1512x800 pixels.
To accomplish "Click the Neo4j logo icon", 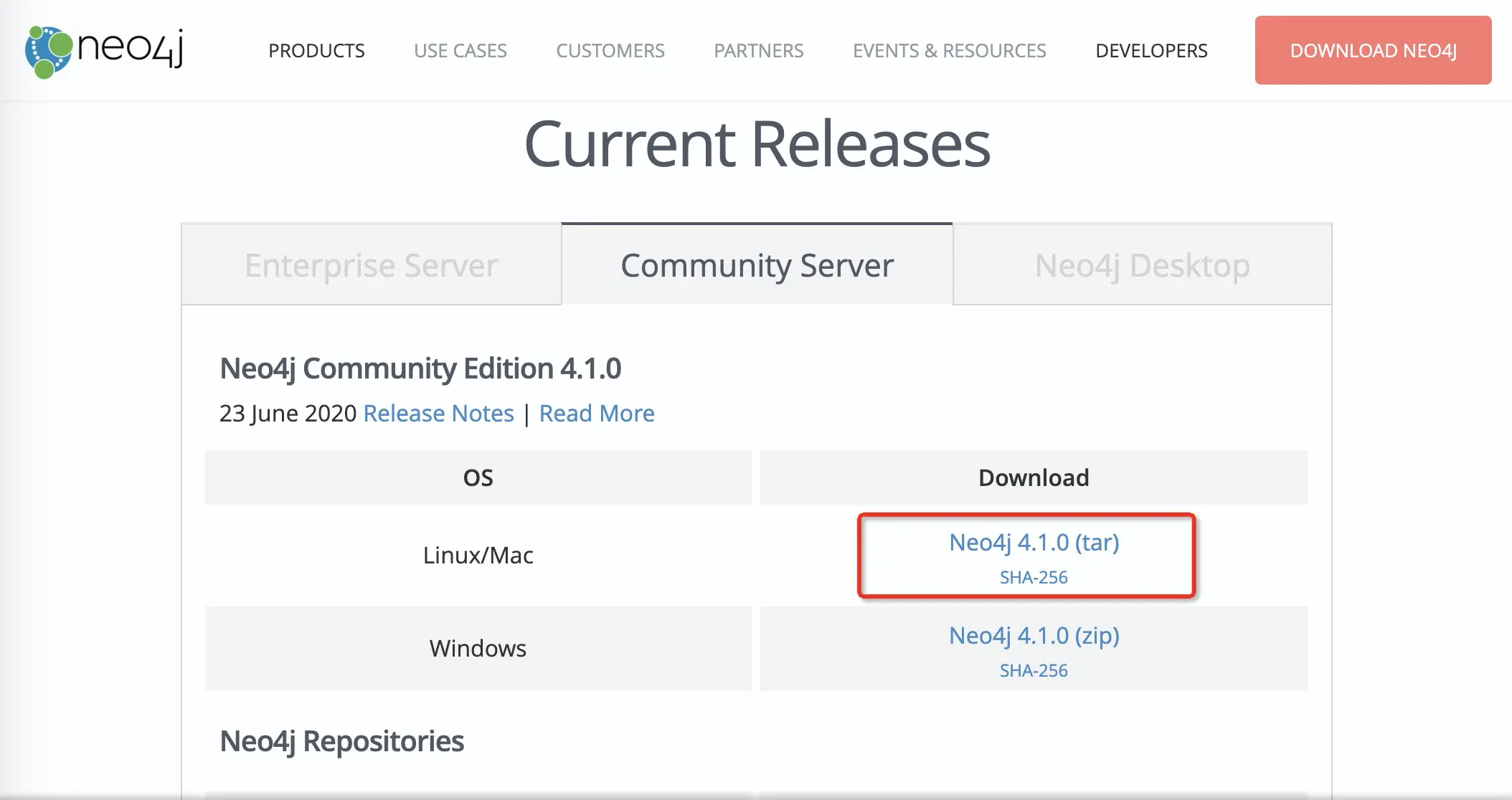I will point(49,51).
